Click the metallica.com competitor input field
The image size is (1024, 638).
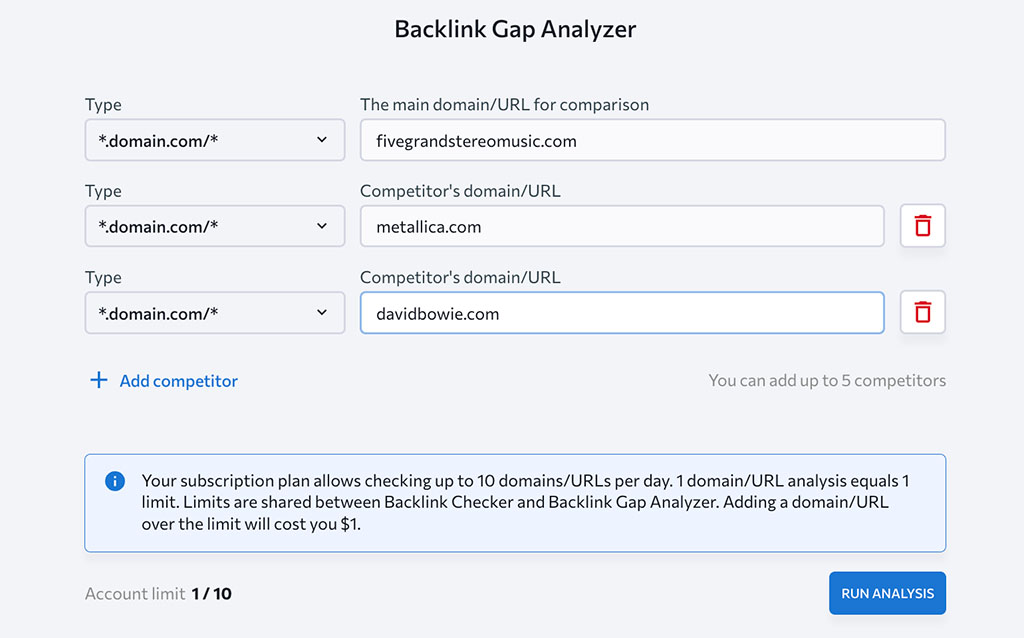tap(620, 226)
